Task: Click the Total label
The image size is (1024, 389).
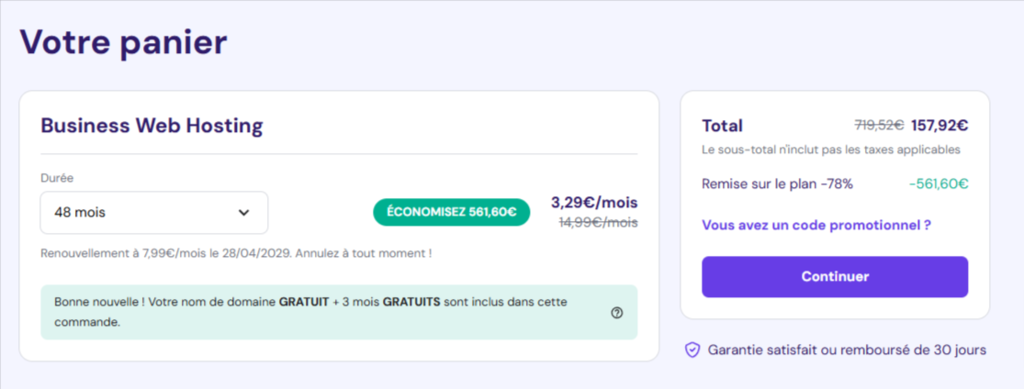Action: 722,126
